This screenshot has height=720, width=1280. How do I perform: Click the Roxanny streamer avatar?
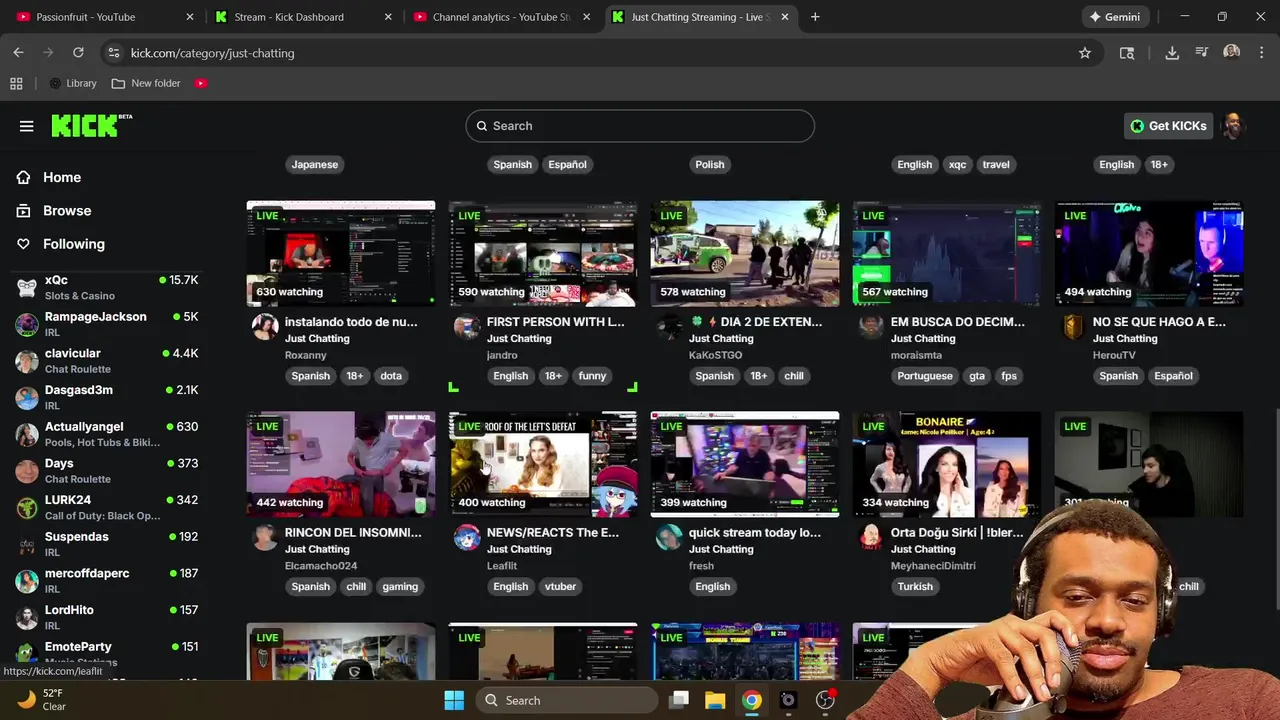[265, 327]
